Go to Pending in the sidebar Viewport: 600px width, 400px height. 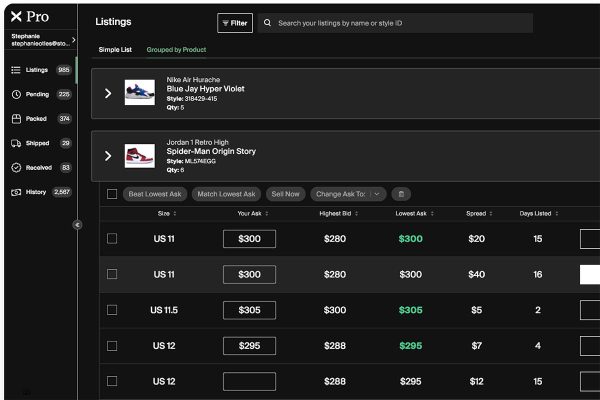(x=41, y=94)
